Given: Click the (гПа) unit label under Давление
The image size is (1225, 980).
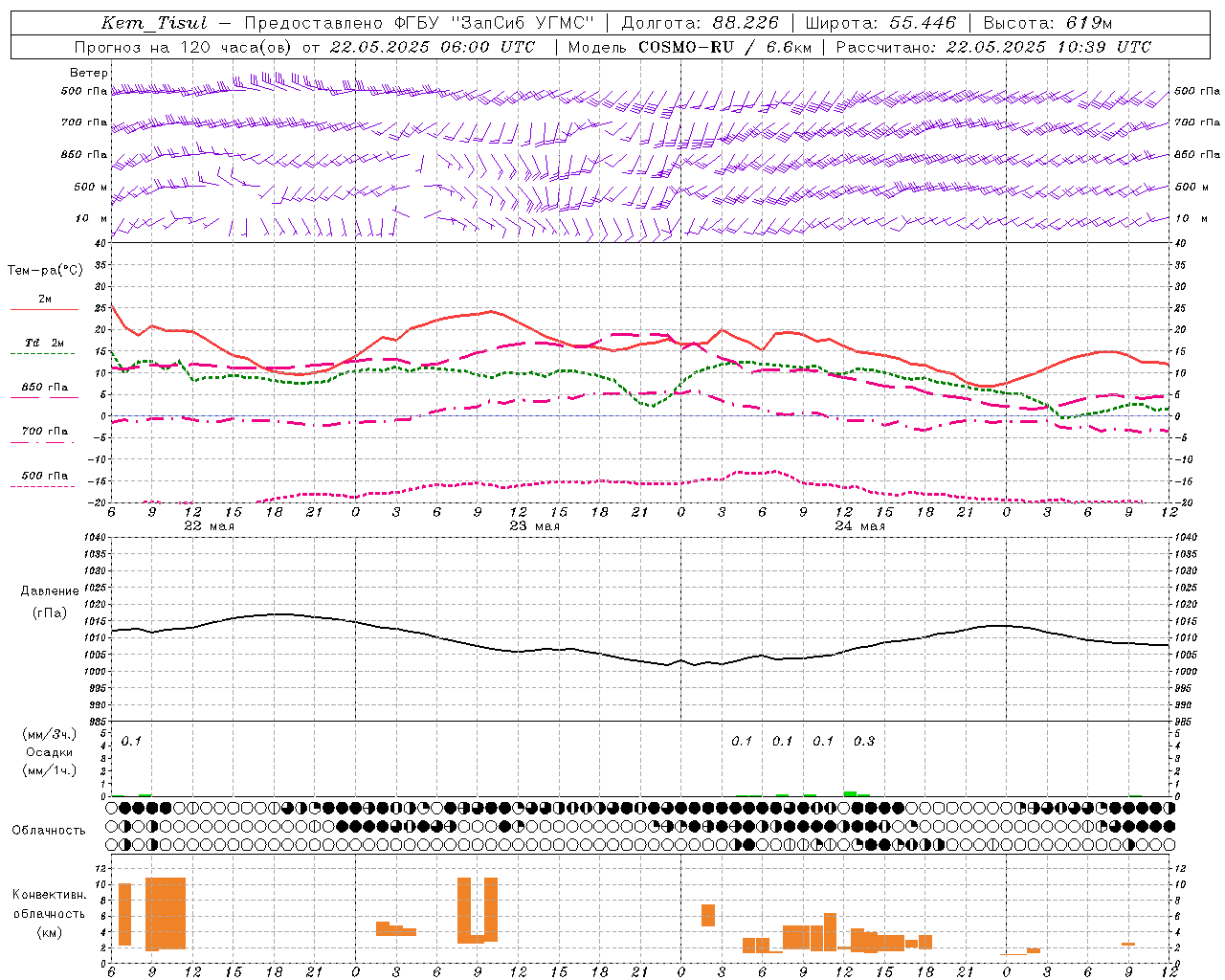Looking at the screenshot, I should [x=50, y=613].
